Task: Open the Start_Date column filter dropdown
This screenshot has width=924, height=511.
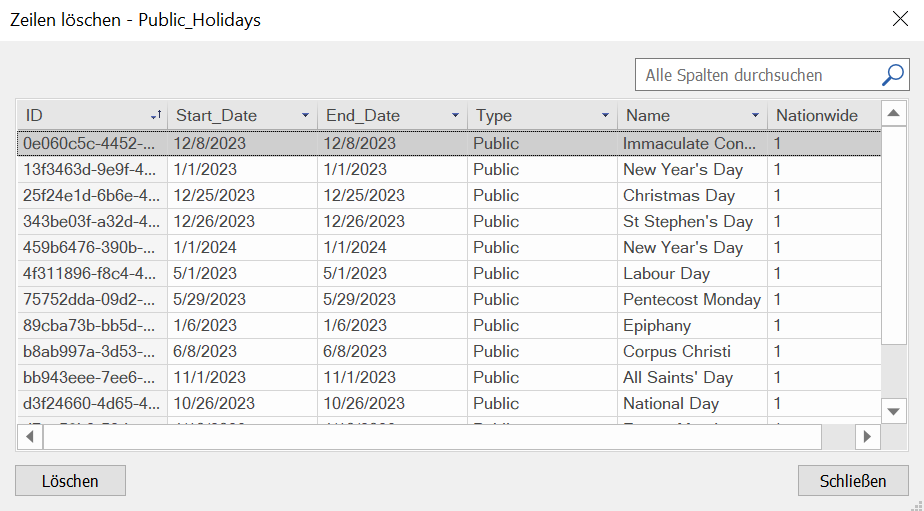Action: tap(305, 116)
